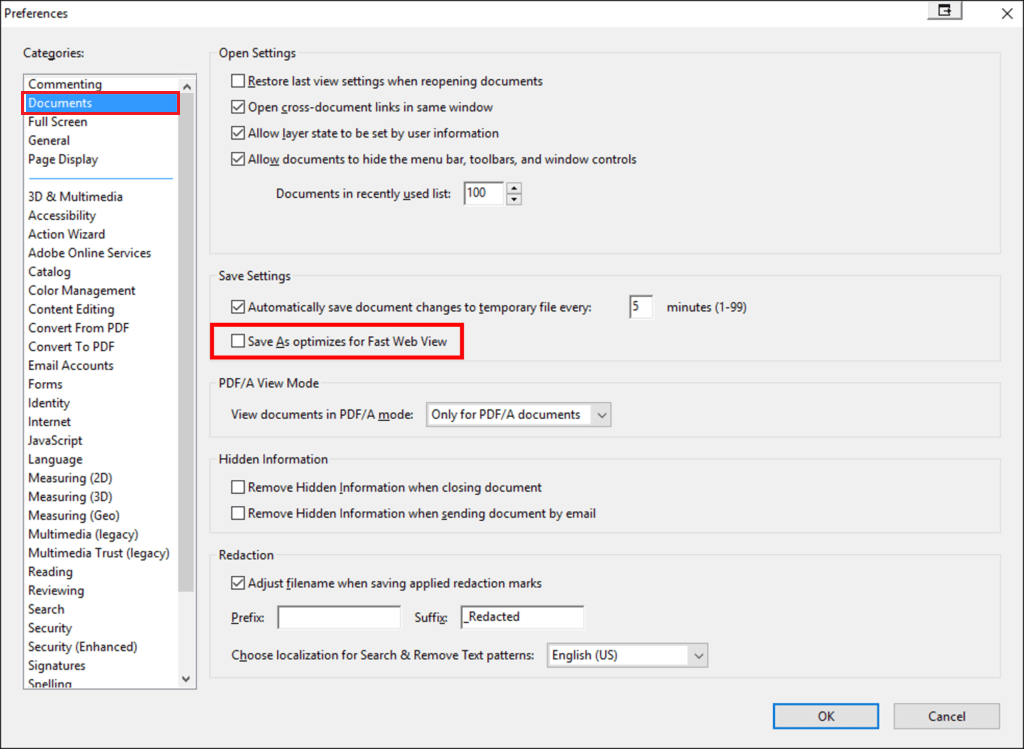
Task: Click the Prefix input field
Action: (x=338, y=617)
